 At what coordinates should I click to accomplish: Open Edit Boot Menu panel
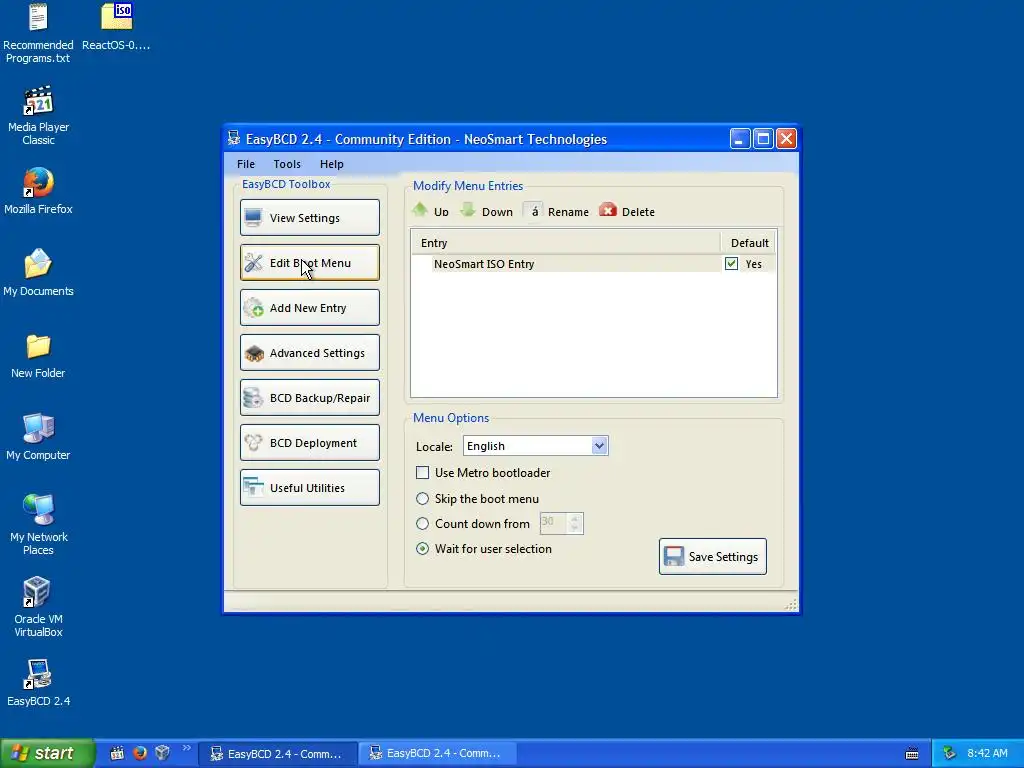(x=310, y=263)
